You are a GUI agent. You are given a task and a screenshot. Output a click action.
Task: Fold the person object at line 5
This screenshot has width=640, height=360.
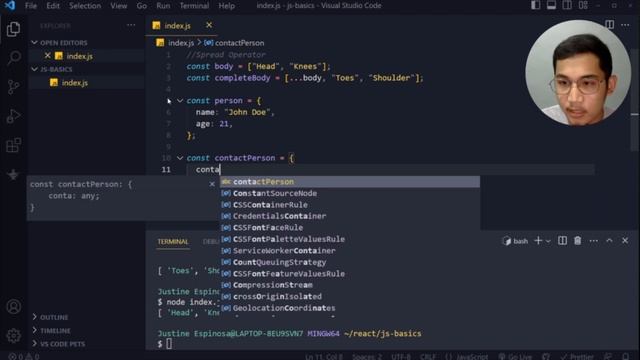click(180, 100)
